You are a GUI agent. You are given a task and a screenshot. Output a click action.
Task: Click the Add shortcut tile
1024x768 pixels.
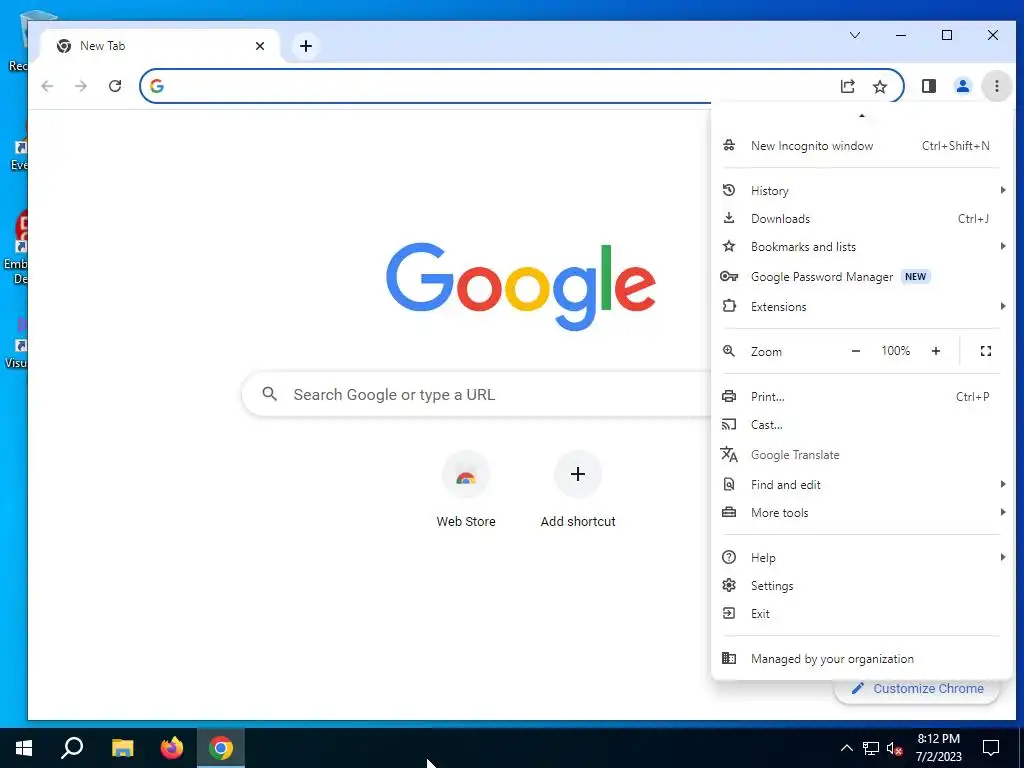[x=578, y=490]
